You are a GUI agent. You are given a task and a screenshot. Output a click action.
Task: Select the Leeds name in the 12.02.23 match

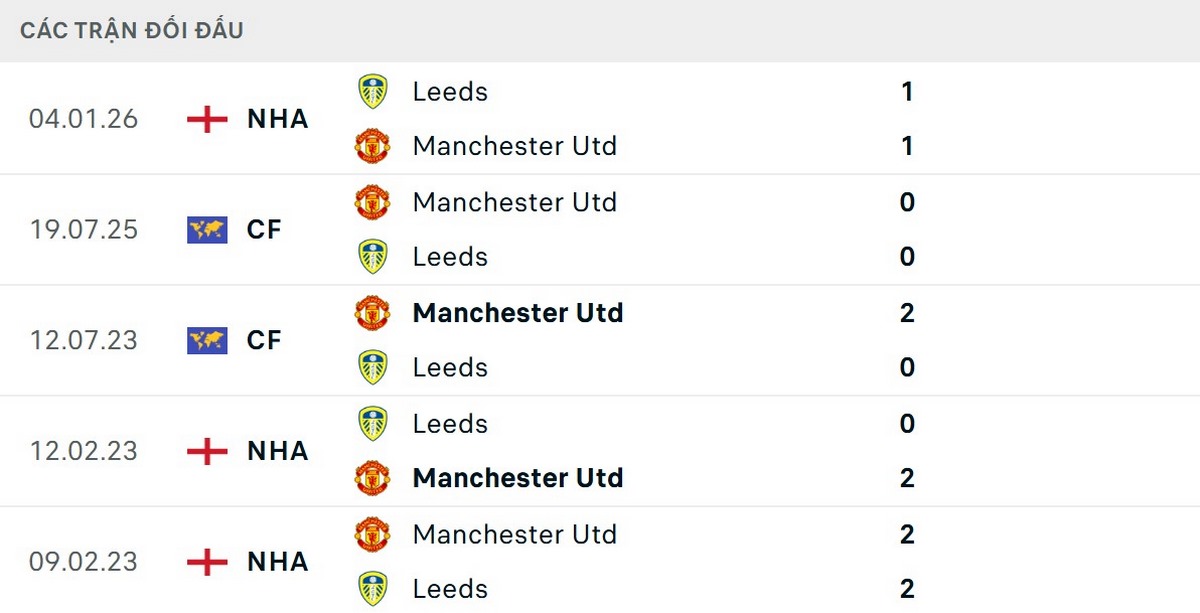(449, 423)
